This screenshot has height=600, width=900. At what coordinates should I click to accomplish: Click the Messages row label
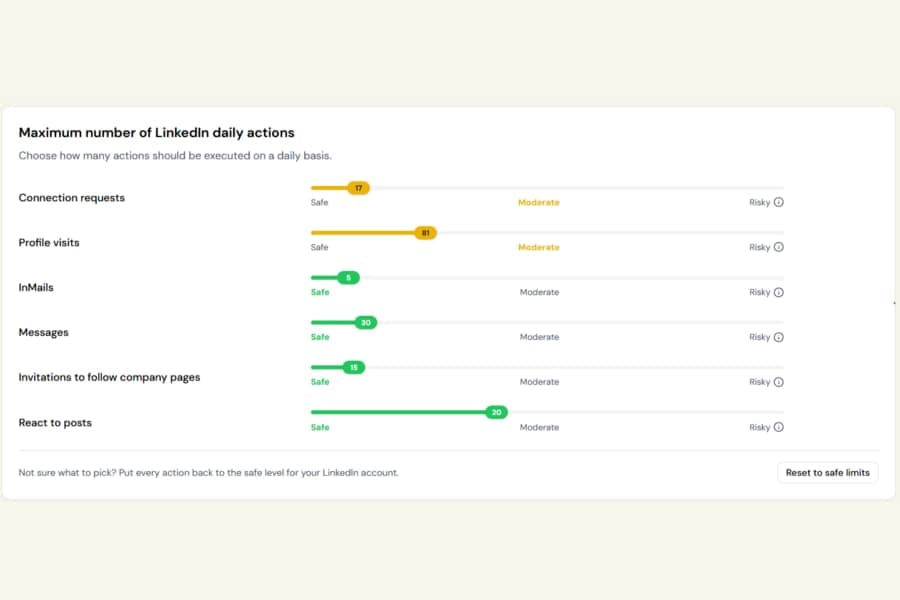pyautogui.click(x=44, y=332)
